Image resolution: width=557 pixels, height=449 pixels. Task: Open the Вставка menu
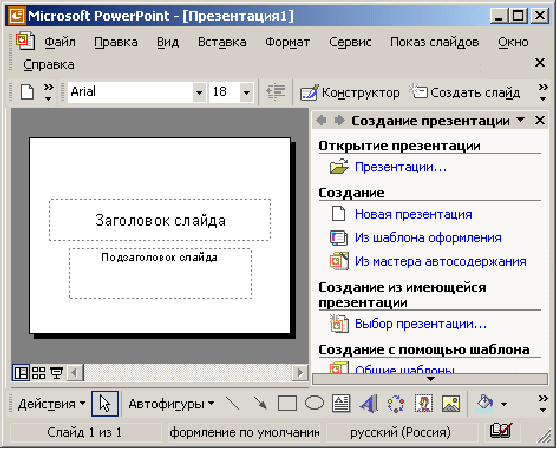point(222,42)
